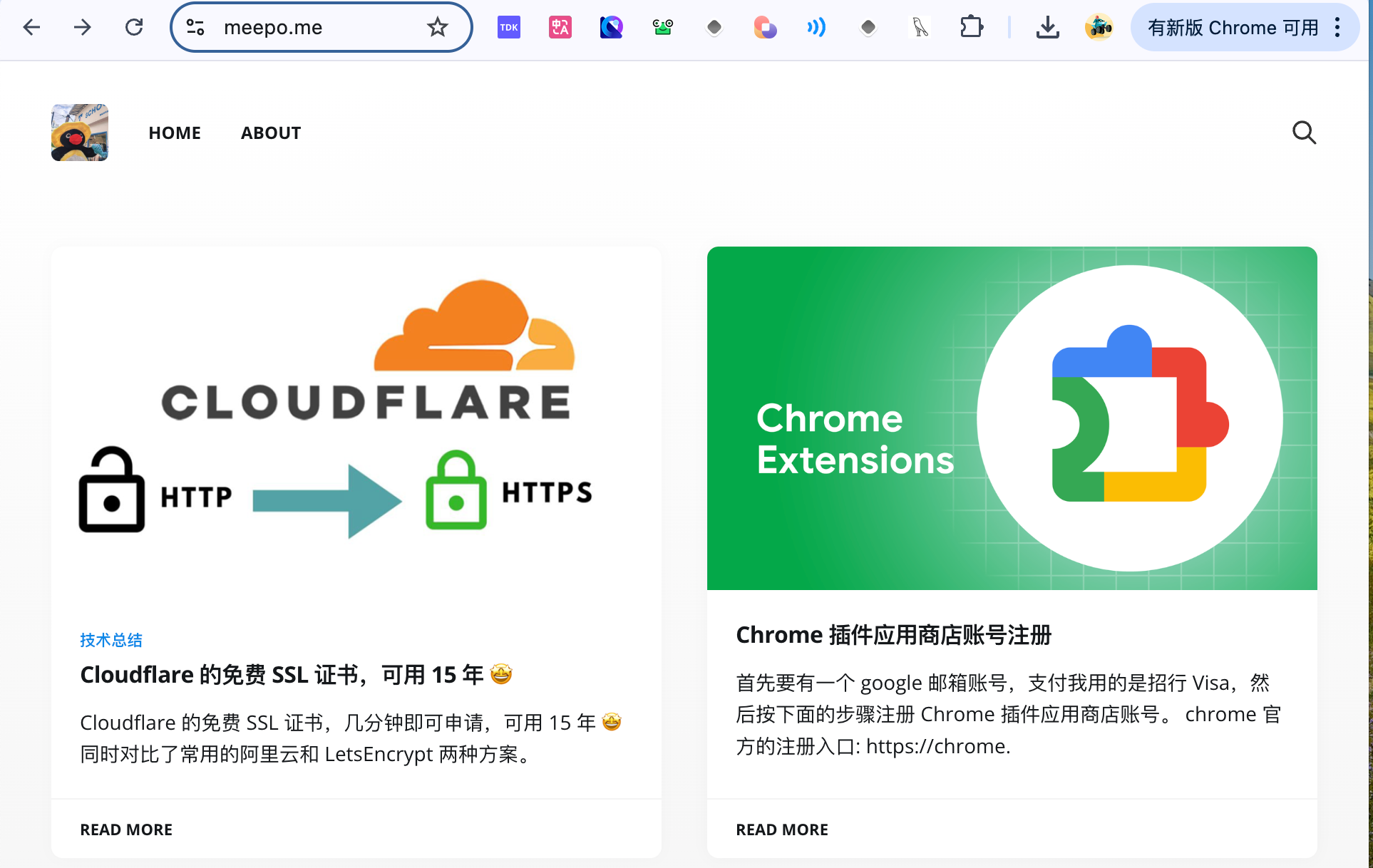The height and width of the screenshot is (868, 1373).
Task: Open Cloudflare 的免费 SSL 证书 post title
Action: (297, 674)
